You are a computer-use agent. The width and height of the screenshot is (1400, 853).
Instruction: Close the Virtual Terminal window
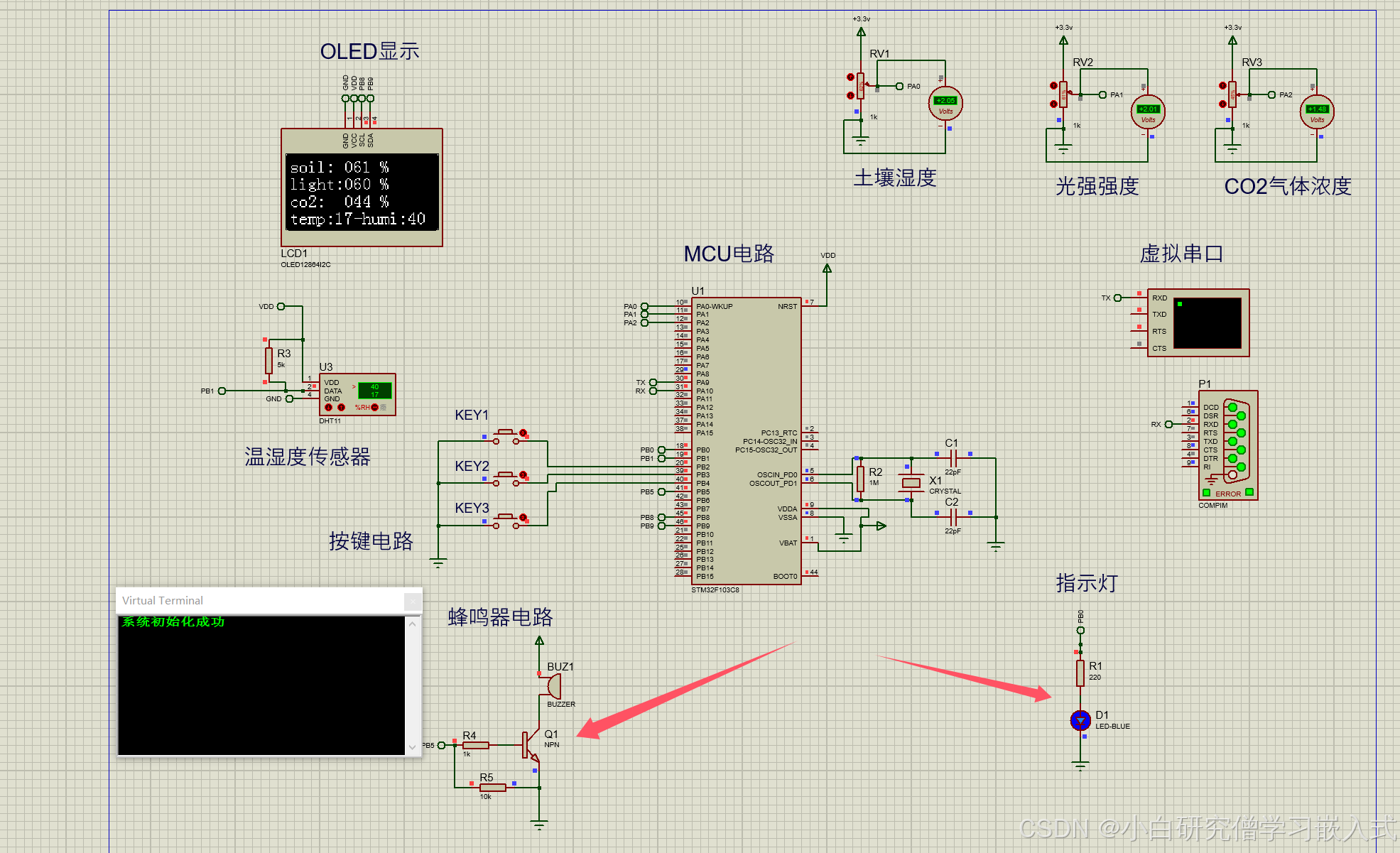click(412, 602)
